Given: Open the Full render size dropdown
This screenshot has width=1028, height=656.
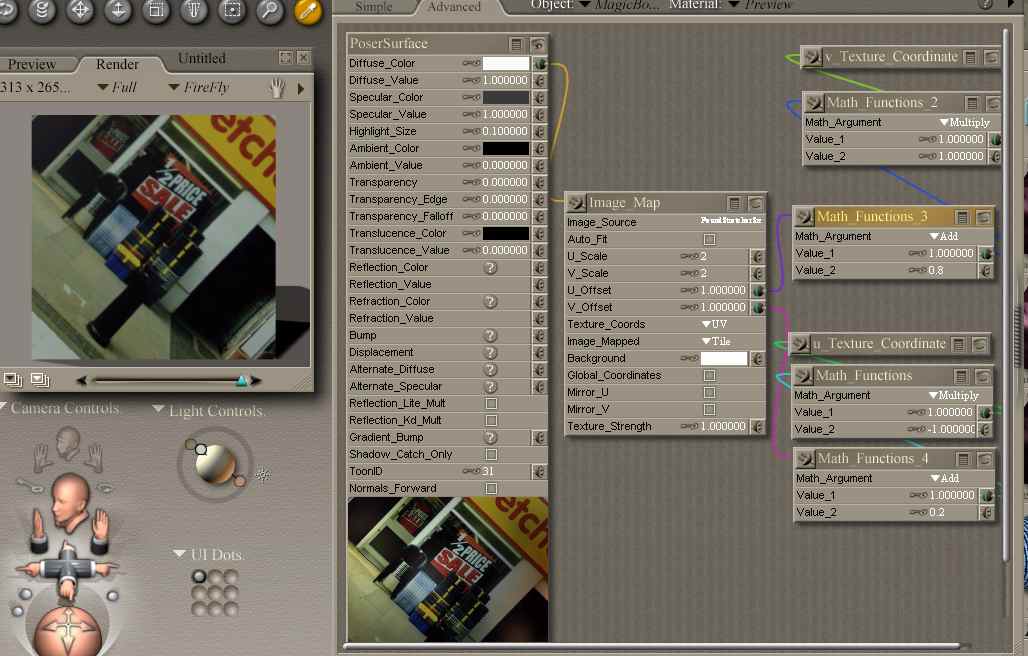Looking at the screenshot, I should coord(117,87).
